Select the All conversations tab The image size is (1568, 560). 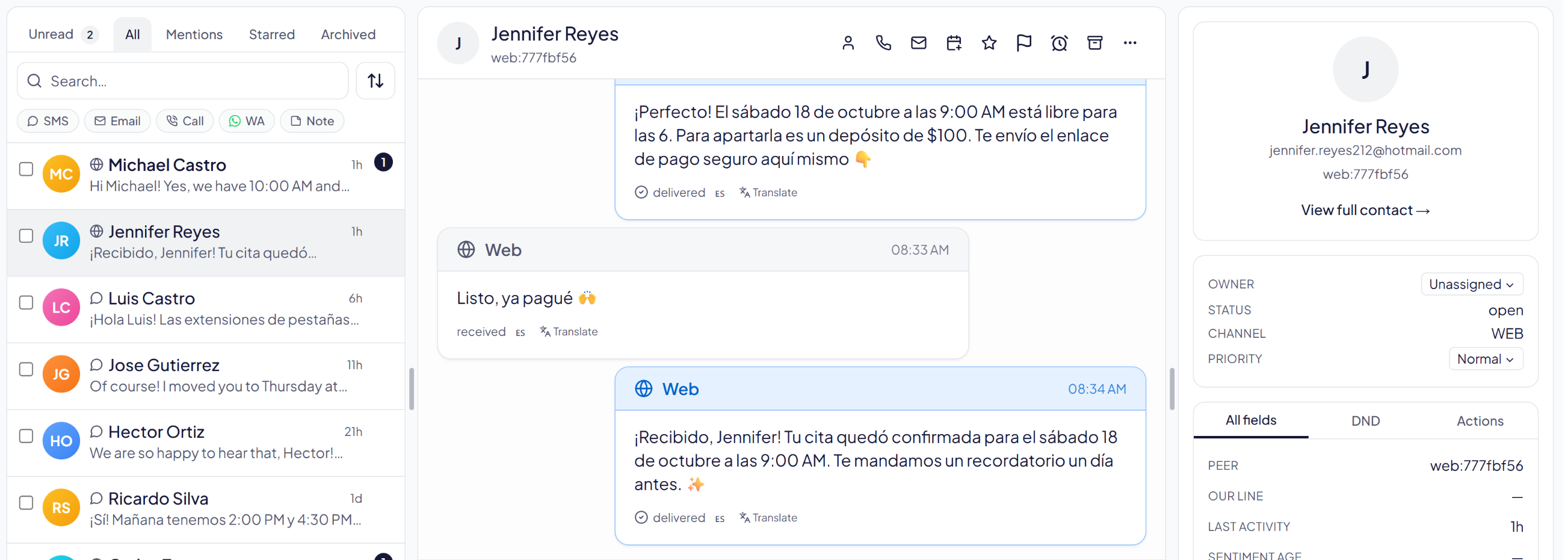132,34
